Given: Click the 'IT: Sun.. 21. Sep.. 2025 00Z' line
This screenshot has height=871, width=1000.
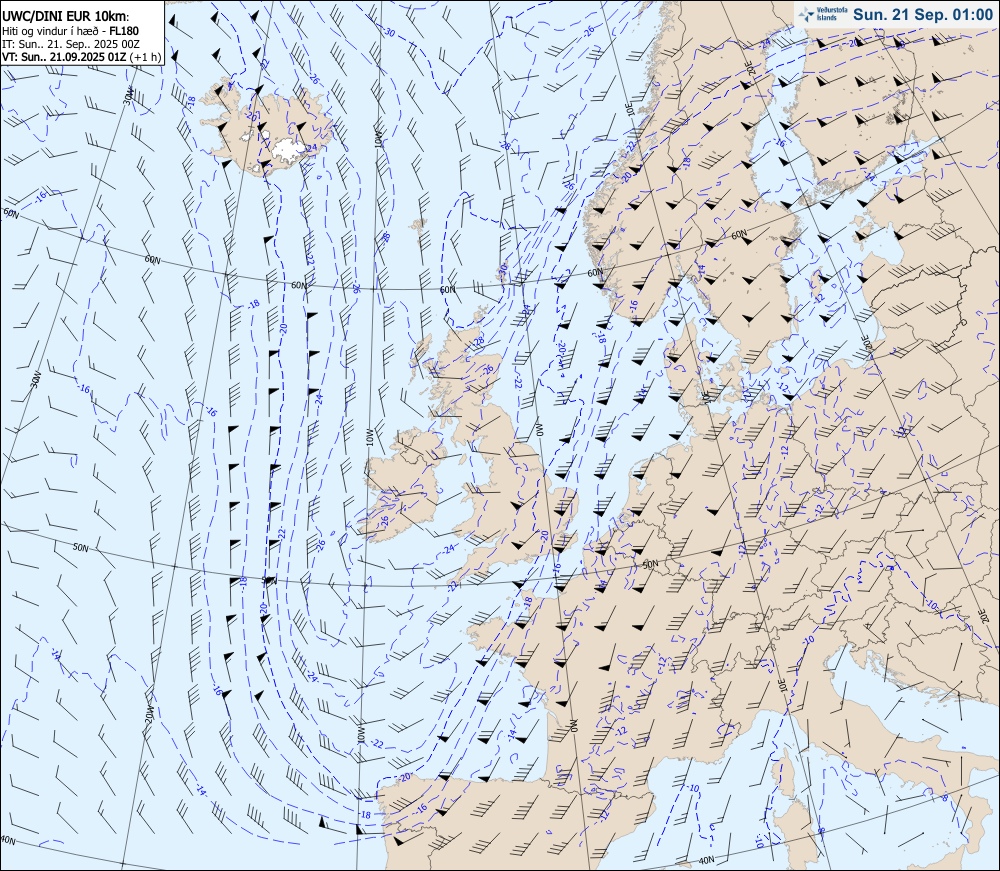Looking at the screenshot, I should tap(71, 44).
